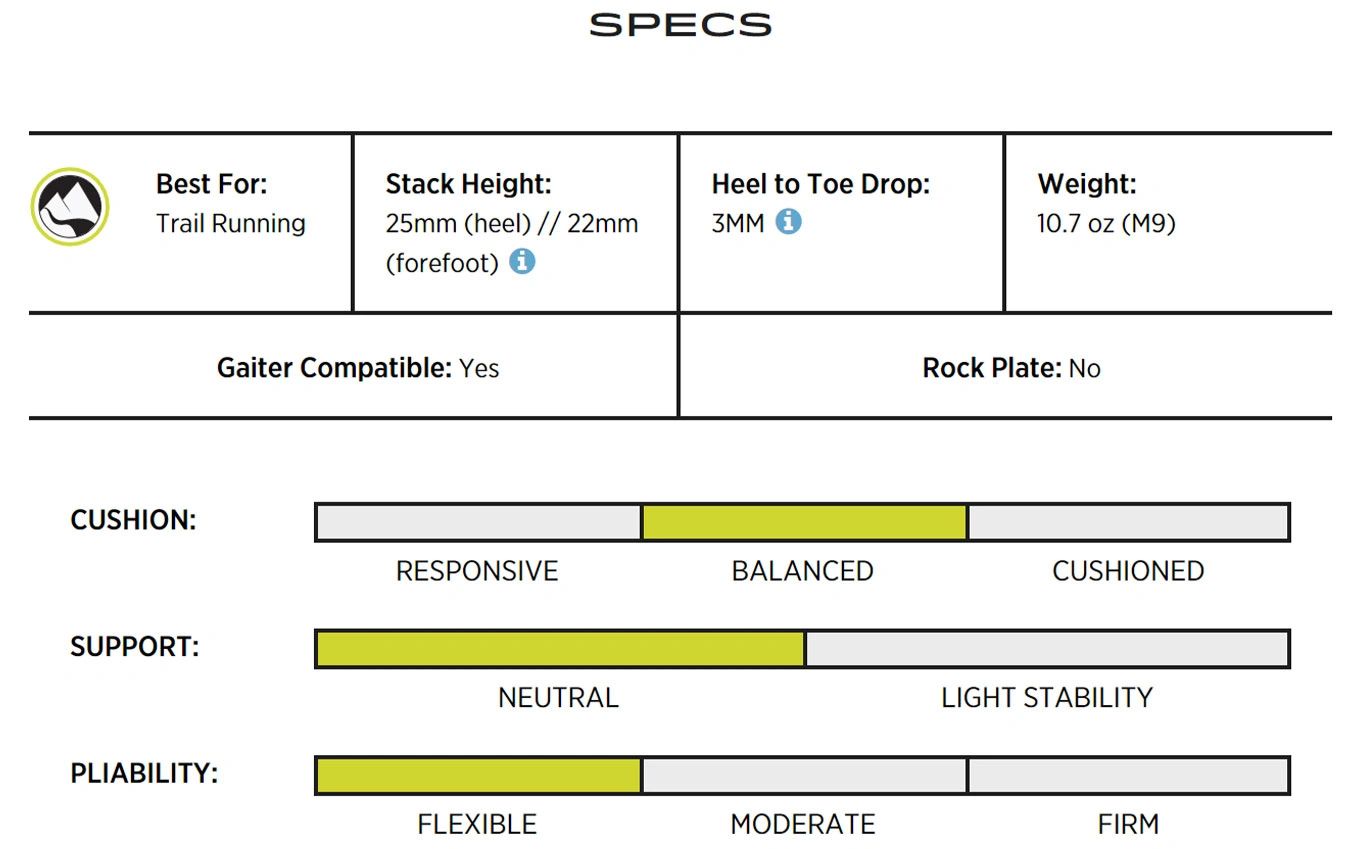Screen dimensions: 1356x849
Task: Select the Cushioned segment of Cushion bar
Action: tap(1128, 522)
